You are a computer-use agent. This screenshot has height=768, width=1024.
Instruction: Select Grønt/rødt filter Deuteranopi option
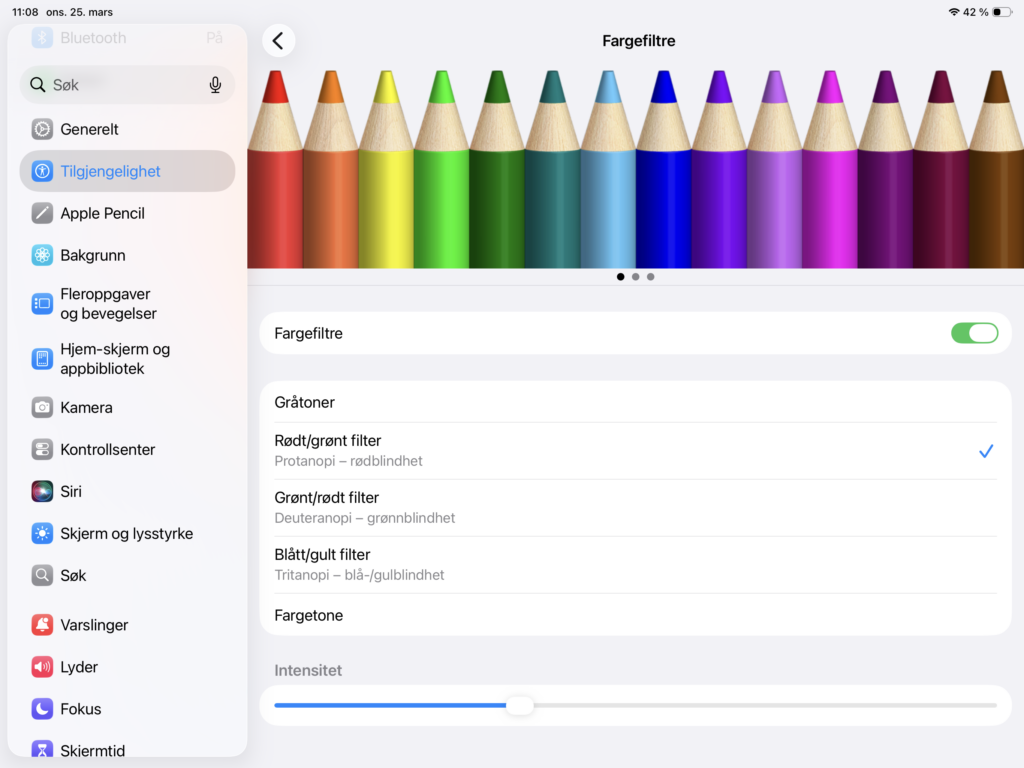pyautogui.click(x=635, y=508)
